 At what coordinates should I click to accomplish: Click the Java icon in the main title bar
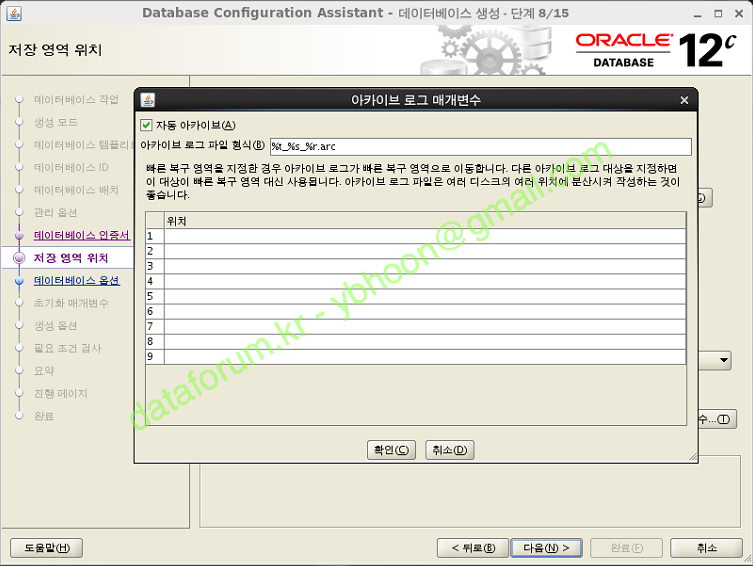click(13, 13)
